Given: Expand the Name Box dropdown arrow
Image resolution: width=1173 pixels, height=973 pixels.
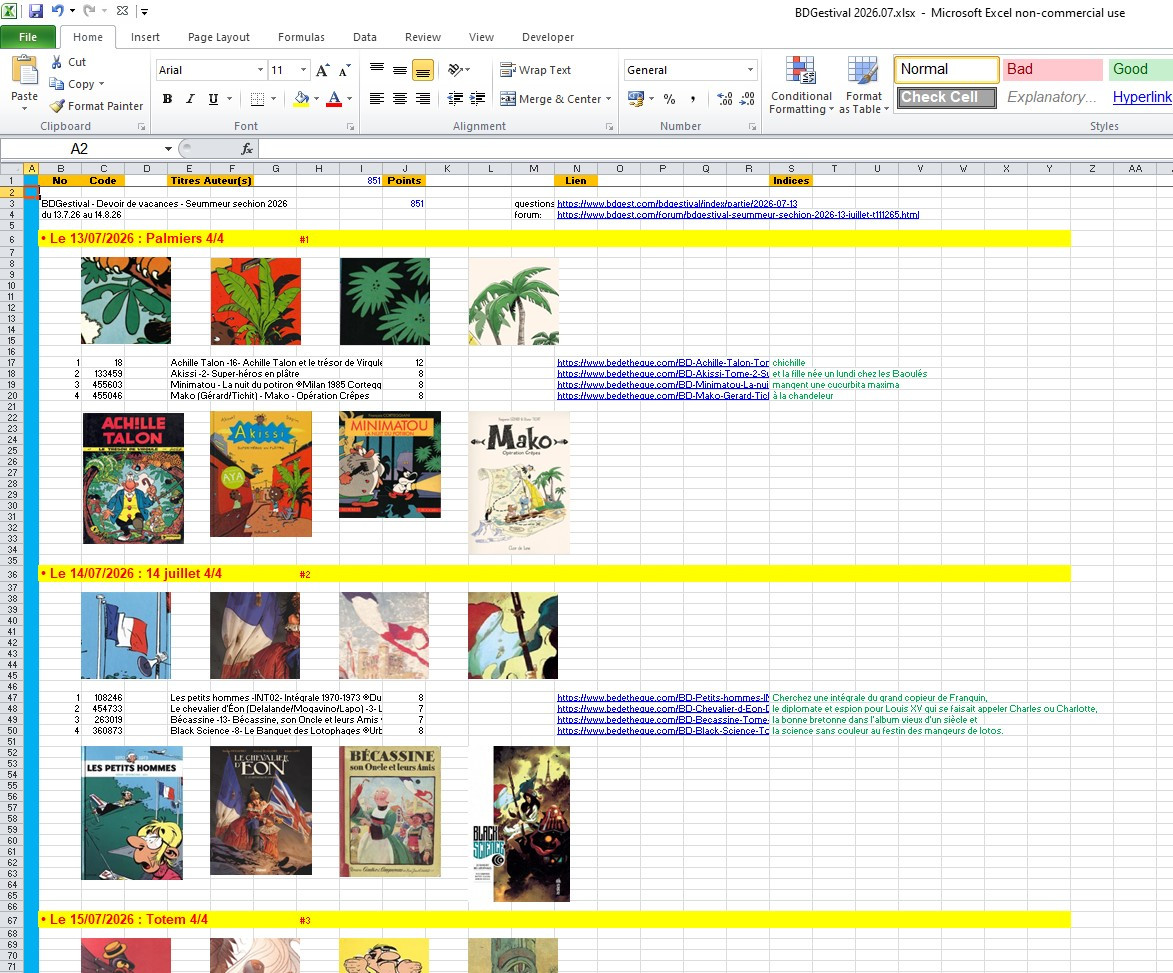Looking at the screenshot, I should [x=168, y=149].
